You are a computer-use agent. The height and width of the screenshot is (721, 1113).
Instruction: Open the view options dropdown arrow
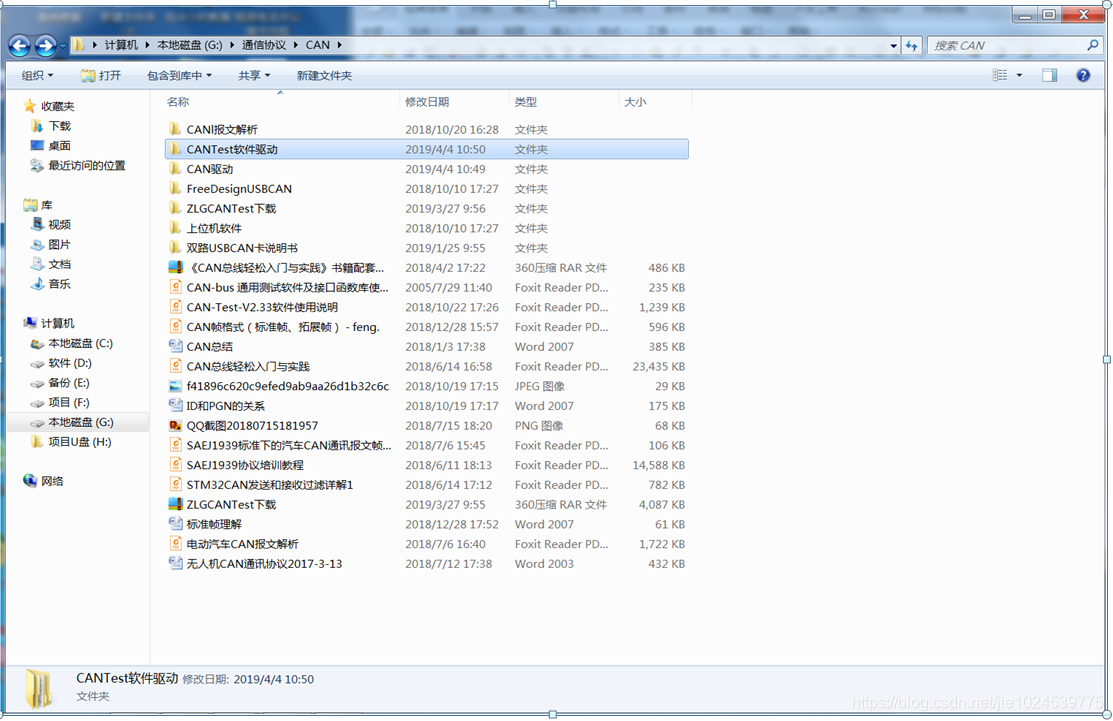(1019, 75)
